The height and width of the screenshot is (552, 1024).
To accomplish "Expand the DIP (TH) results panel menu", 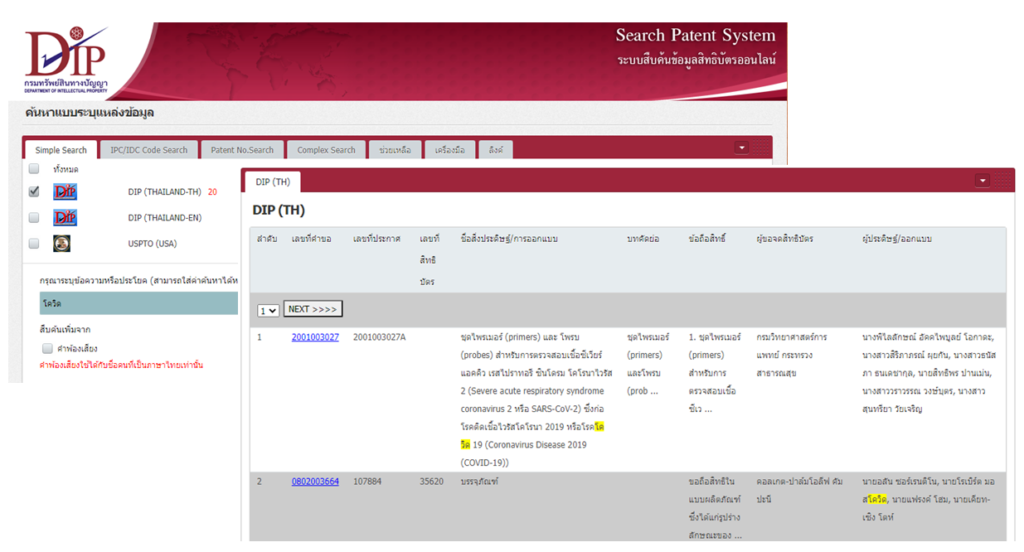I will coord(982,181).
